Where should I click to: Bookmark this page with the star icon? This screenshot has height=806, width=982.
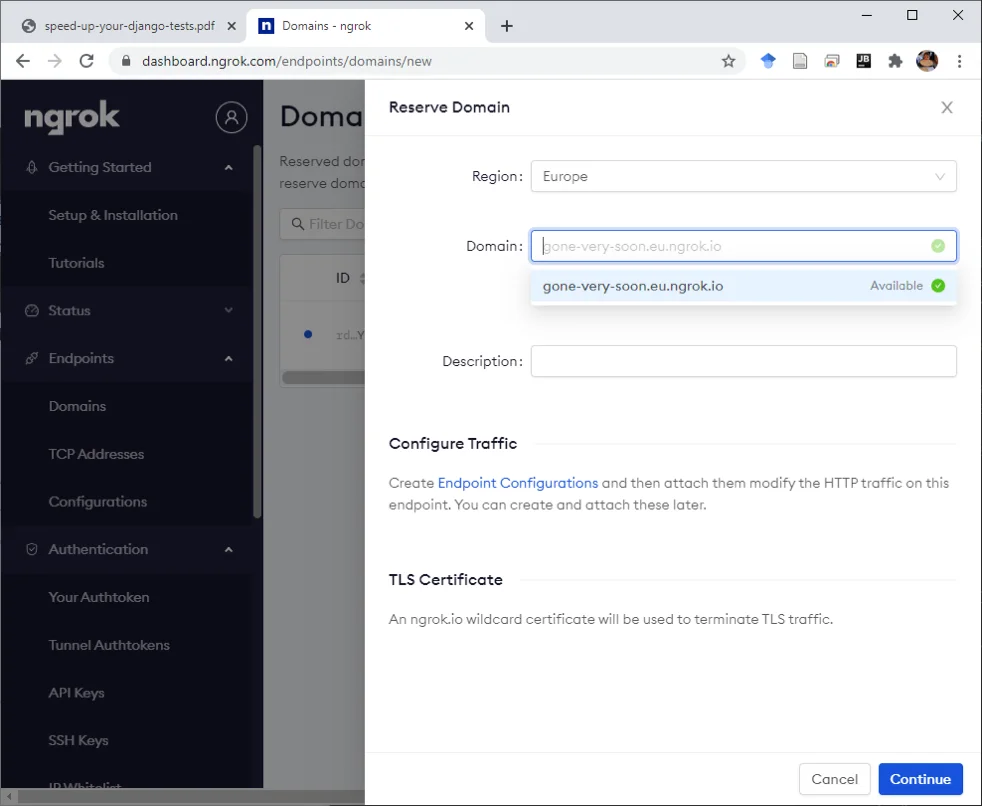[x=728, y=61]
